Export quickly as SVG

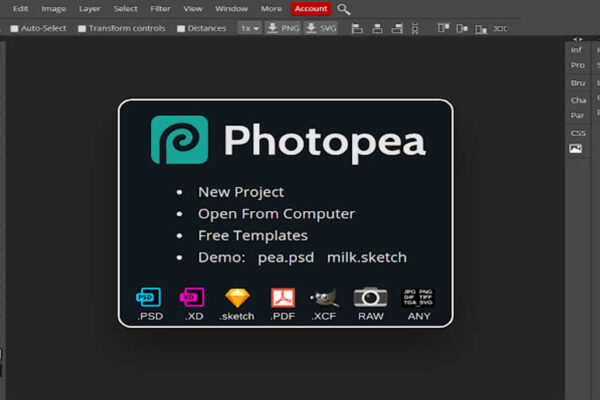pyautogui.click(x=321, y=28)
